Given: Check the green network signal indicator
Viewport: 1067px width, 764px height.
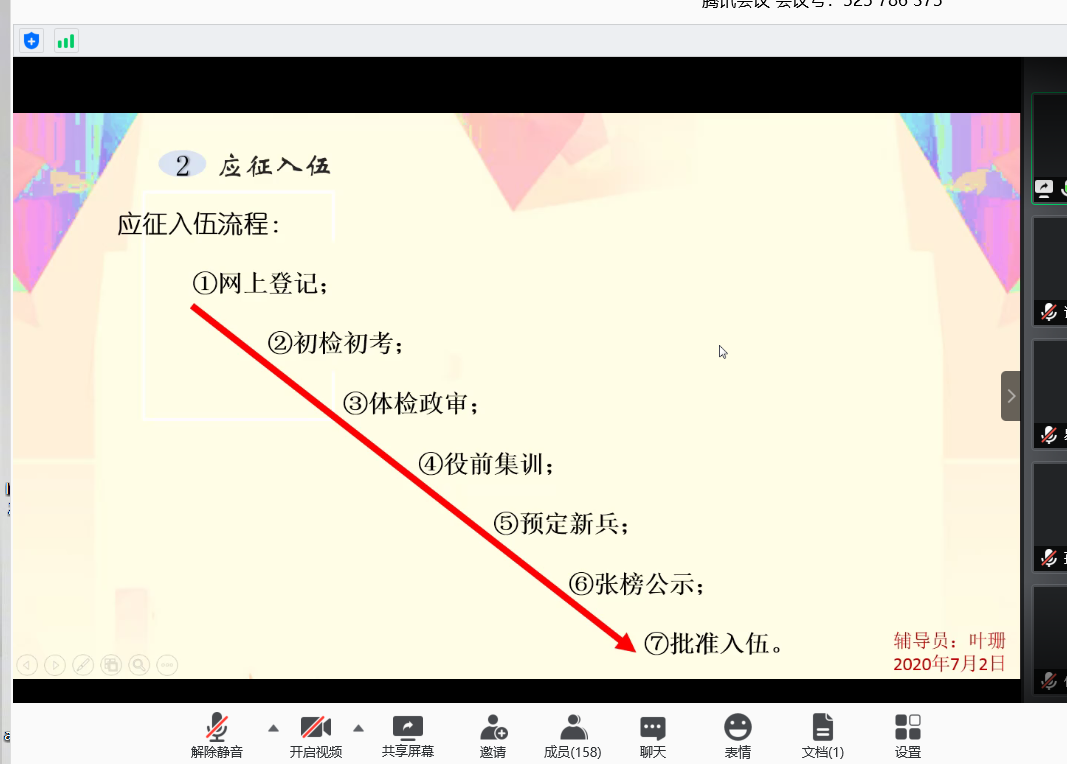Looking at the screenshot, I should tap(66, 41).
